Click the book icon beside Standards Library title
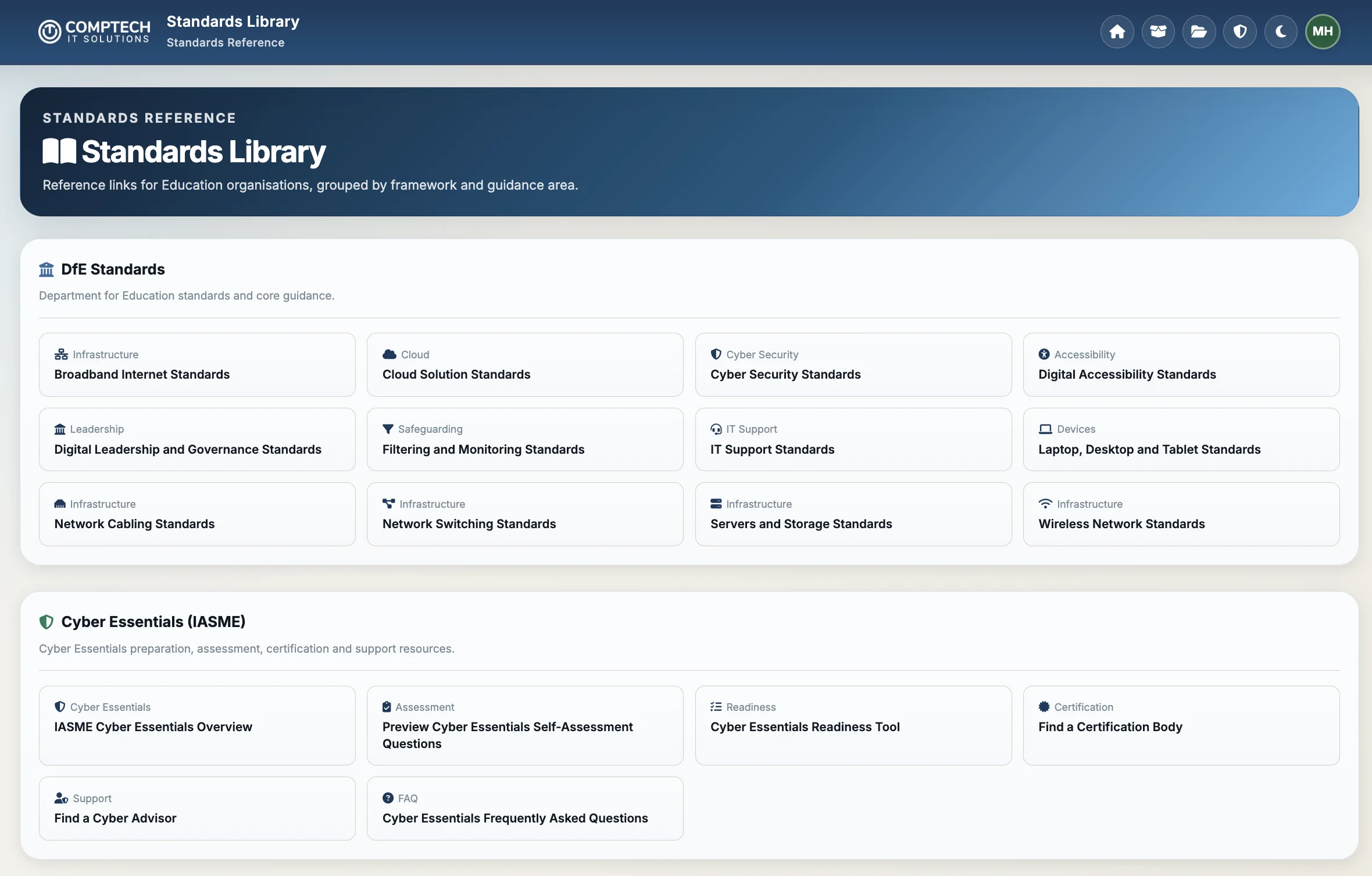Image resolution: width=1372 pixels, height=876 pixels. click(x=59, y=151)
